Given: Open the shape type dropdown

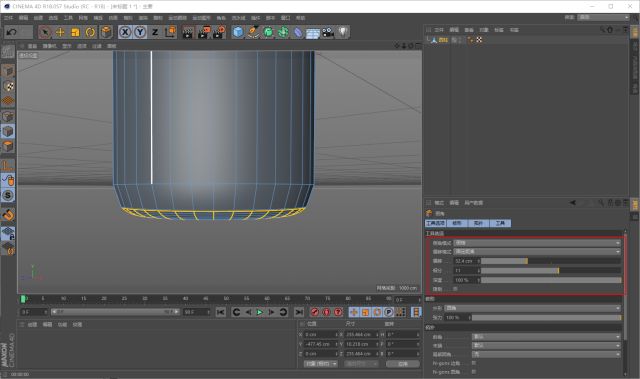Looking at the screenshot, I should (x=533, y=308).
